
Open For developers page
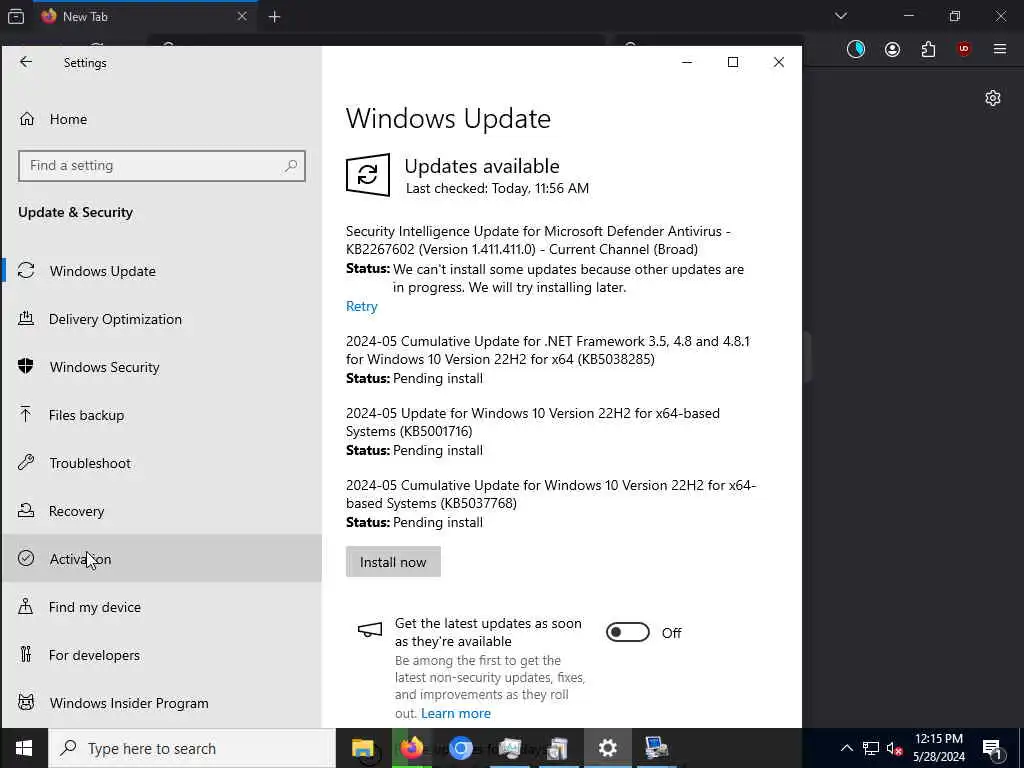point(161,654)
